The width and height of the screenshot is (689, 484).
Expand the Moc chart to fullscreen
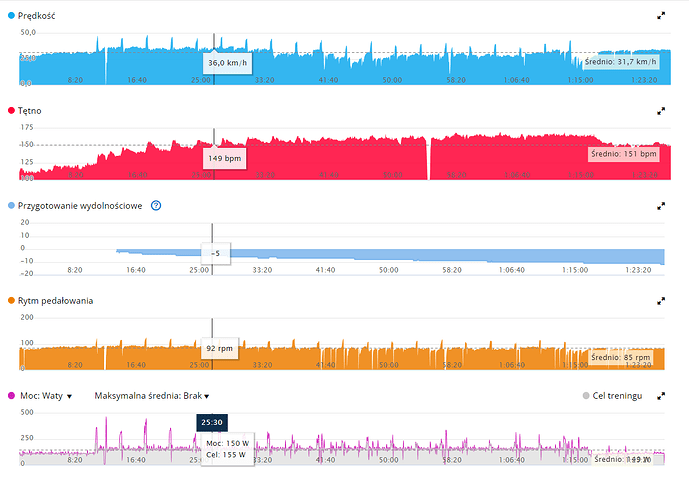pyautogui.click(x=660, y=396)
